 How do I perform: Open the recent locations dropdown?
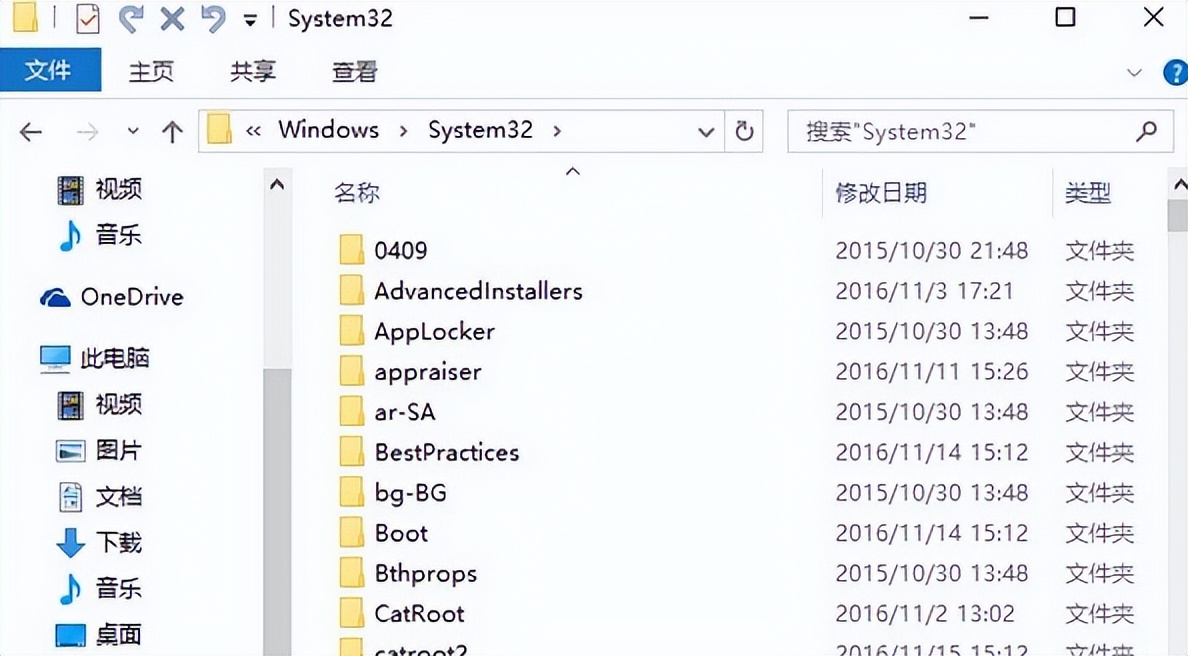coord(133,131)
